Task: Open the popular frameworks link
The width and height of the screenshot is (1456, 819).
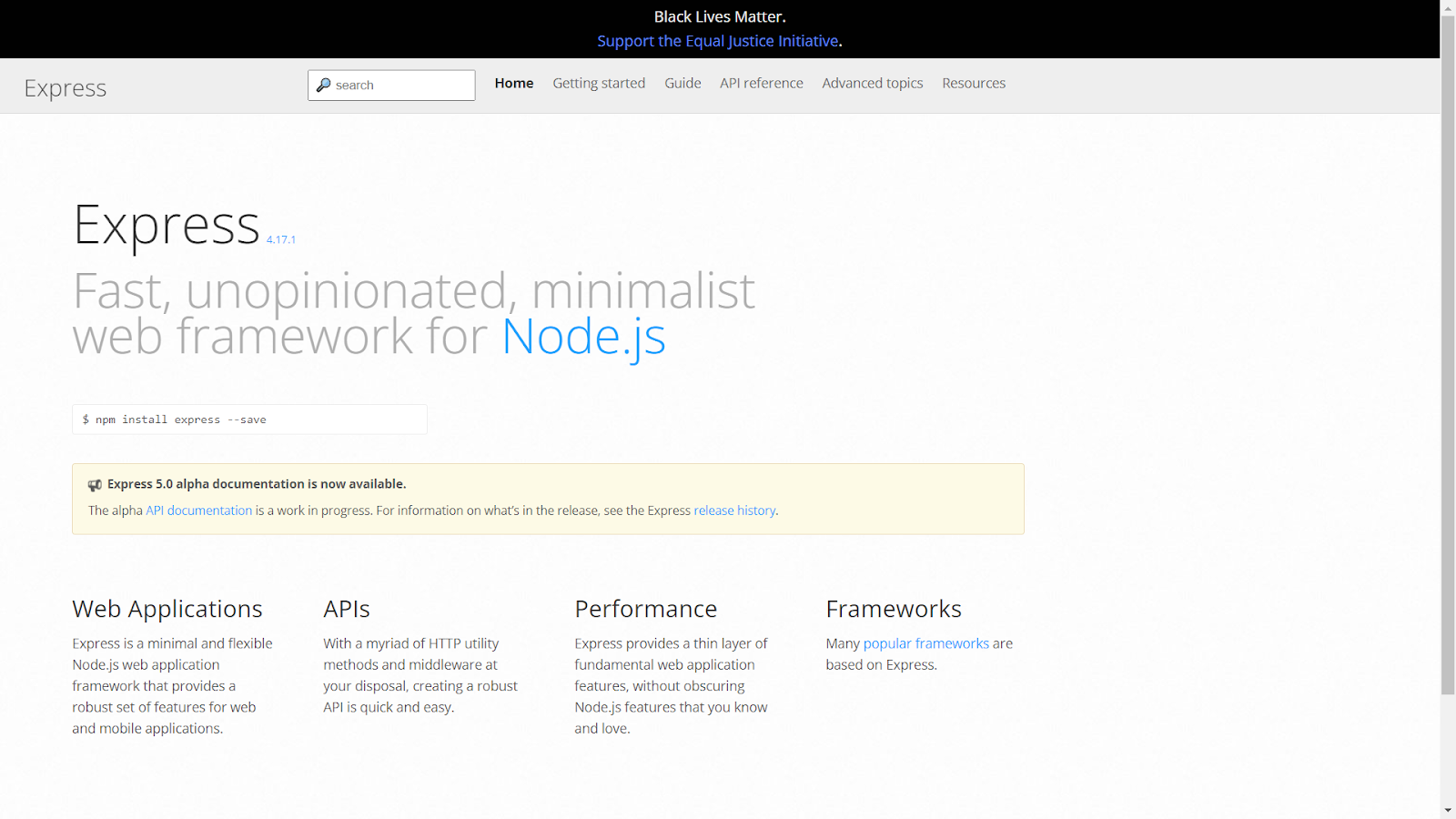Action: tap(925, 643)
